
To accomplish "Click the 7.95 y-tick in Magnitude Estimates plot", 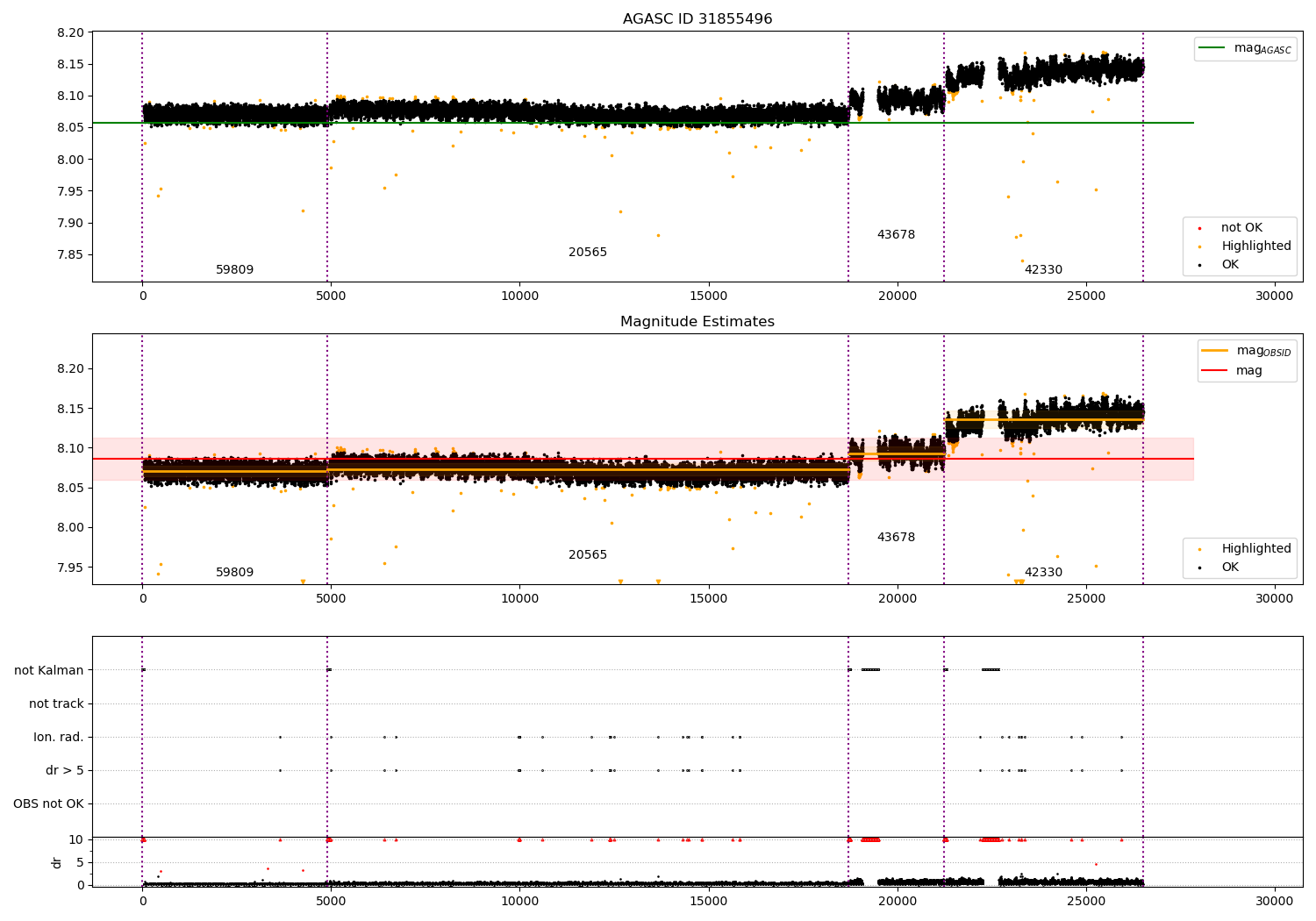I will coord(71,568).
